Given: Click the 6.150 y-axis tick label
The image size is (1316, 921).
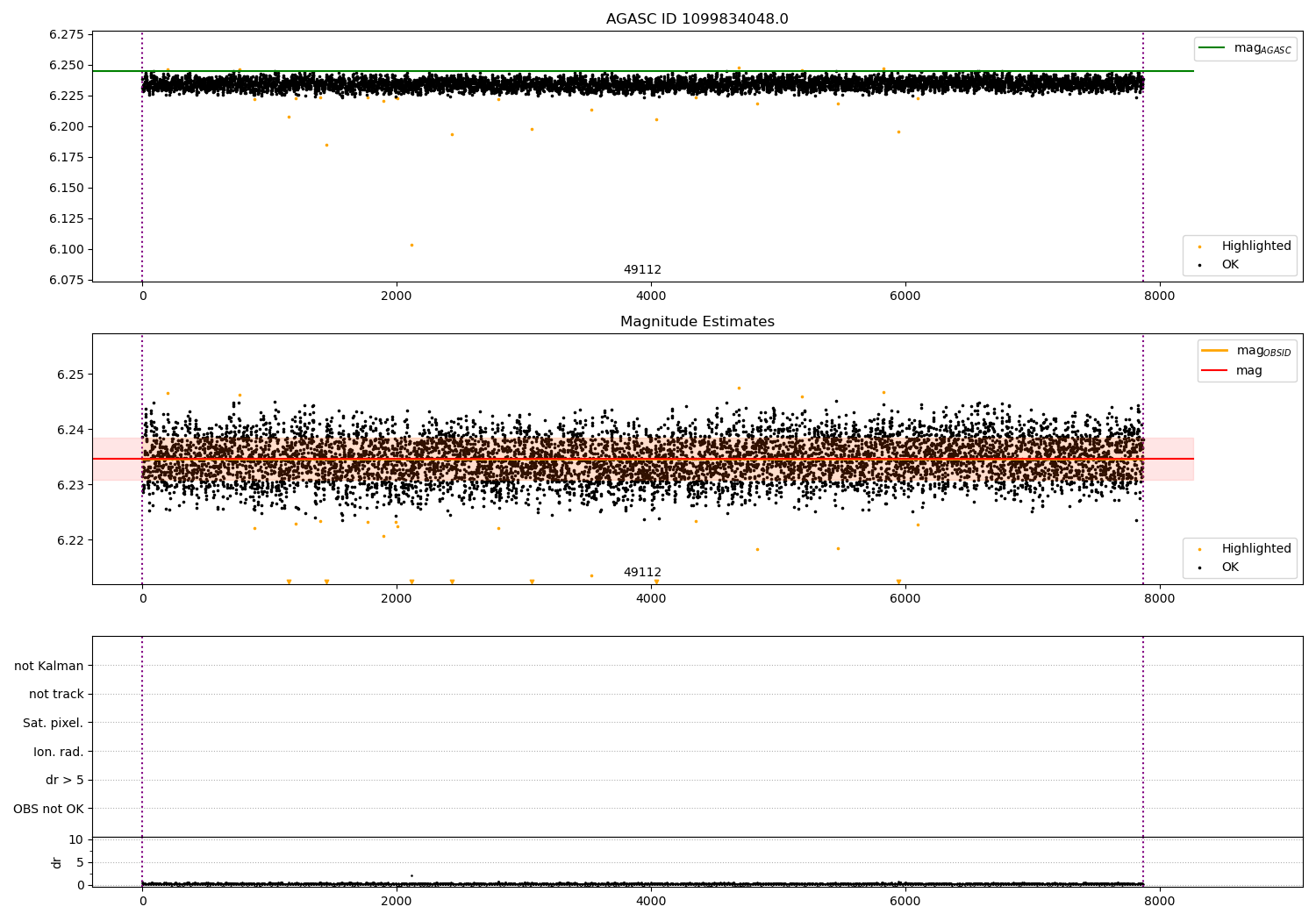Looking at the screenshot, I should [67, 189].
